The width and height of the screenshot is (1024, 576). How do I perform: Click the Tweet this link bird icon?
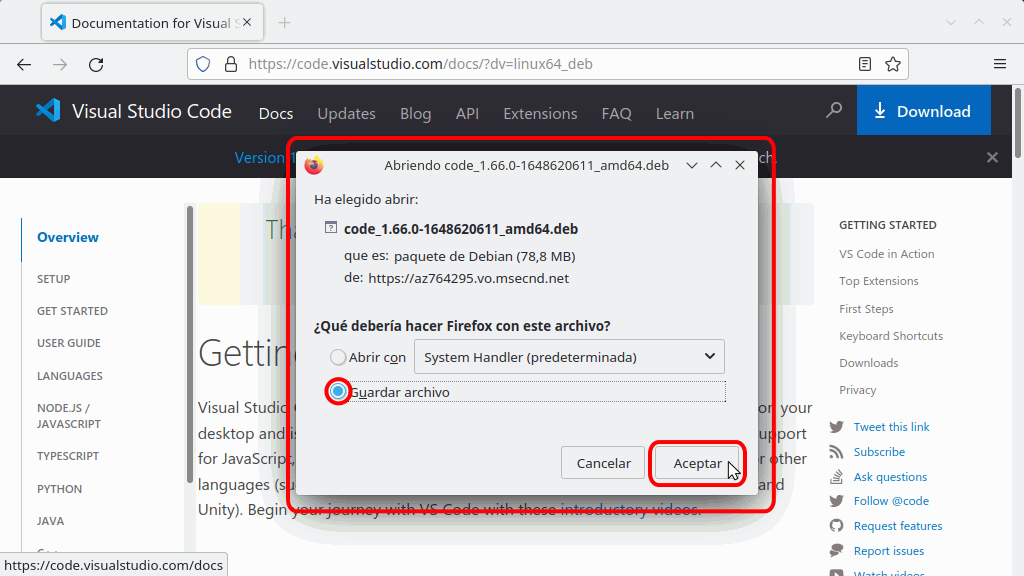pos(837,427)
